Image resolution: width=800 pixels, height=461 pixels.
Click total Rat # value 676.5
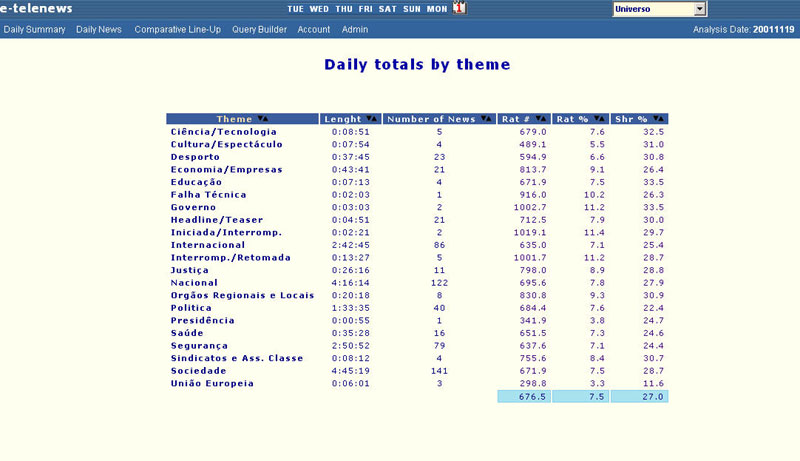coord(532,396)
